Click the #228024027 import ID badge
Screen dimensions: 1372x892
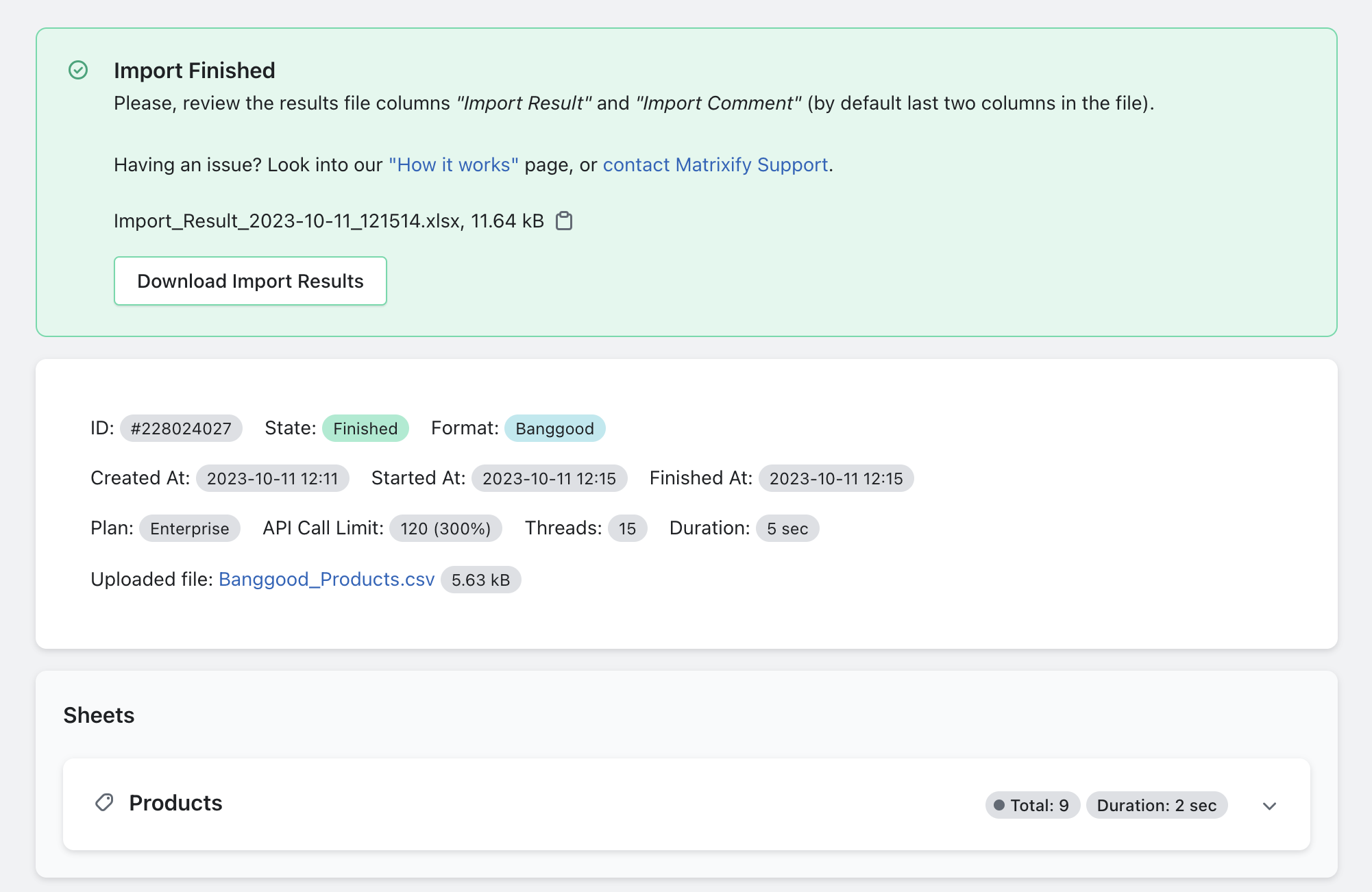[181, 428]
